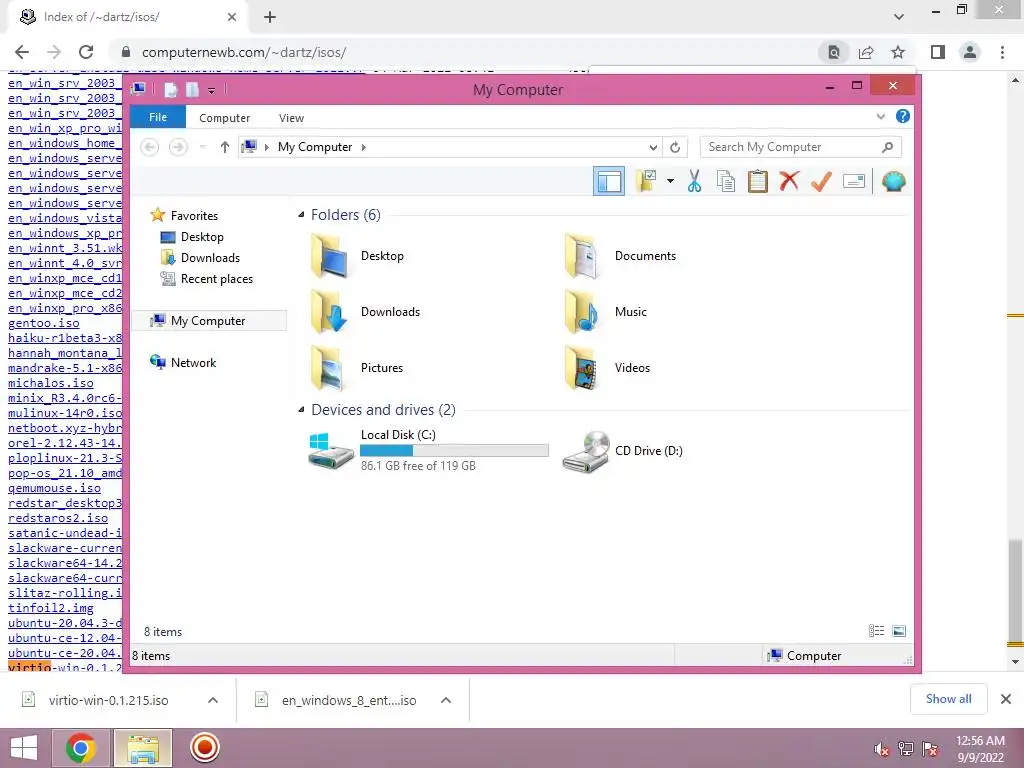Screen dimensions: 1024x768
Task: Open virtio-win-0.1.215.iso download options chevron
Action: click(x=213, y=700)
